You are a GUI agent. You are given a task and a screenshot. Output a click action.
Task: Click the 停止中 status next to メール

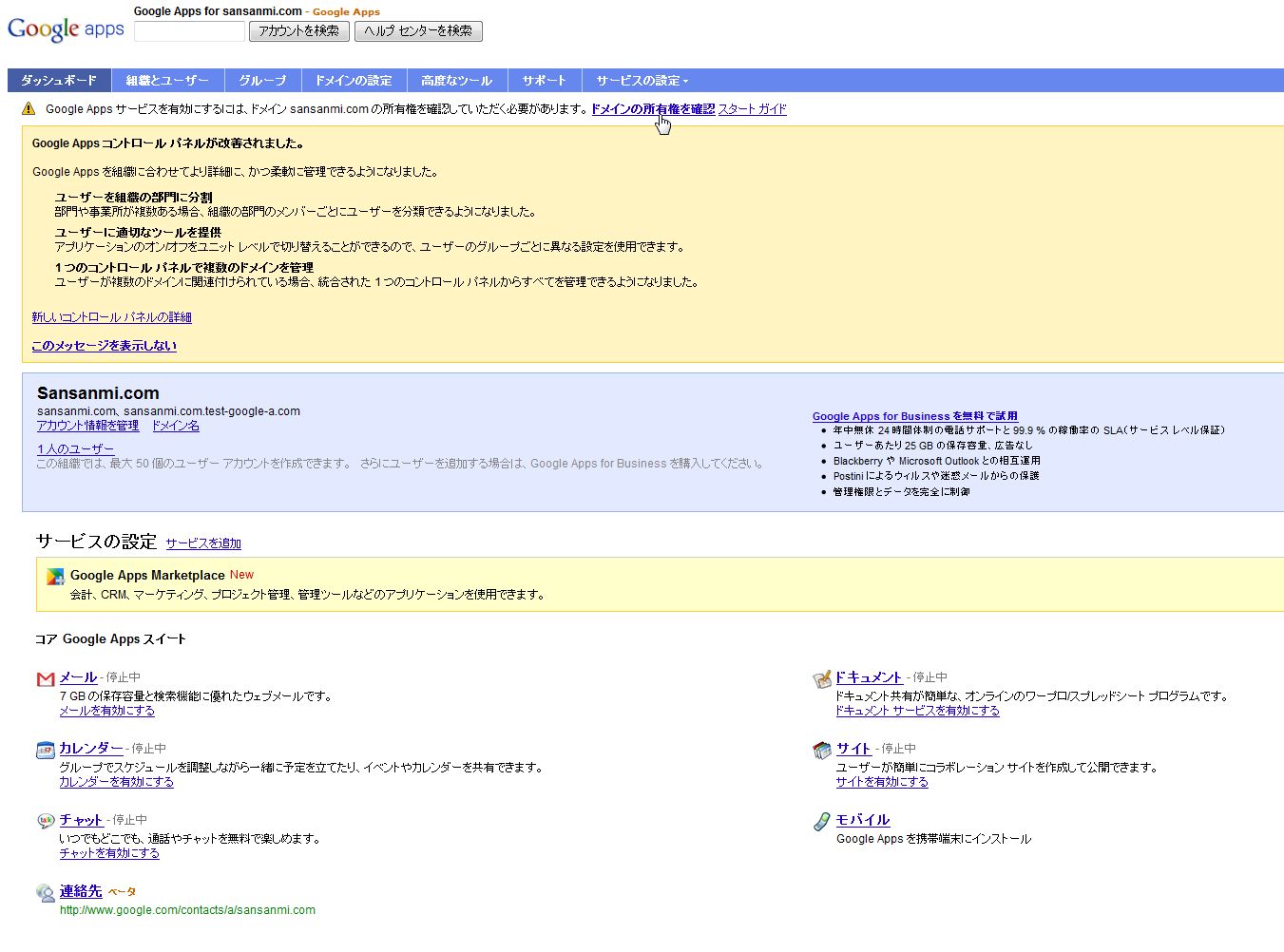(124, 677)
